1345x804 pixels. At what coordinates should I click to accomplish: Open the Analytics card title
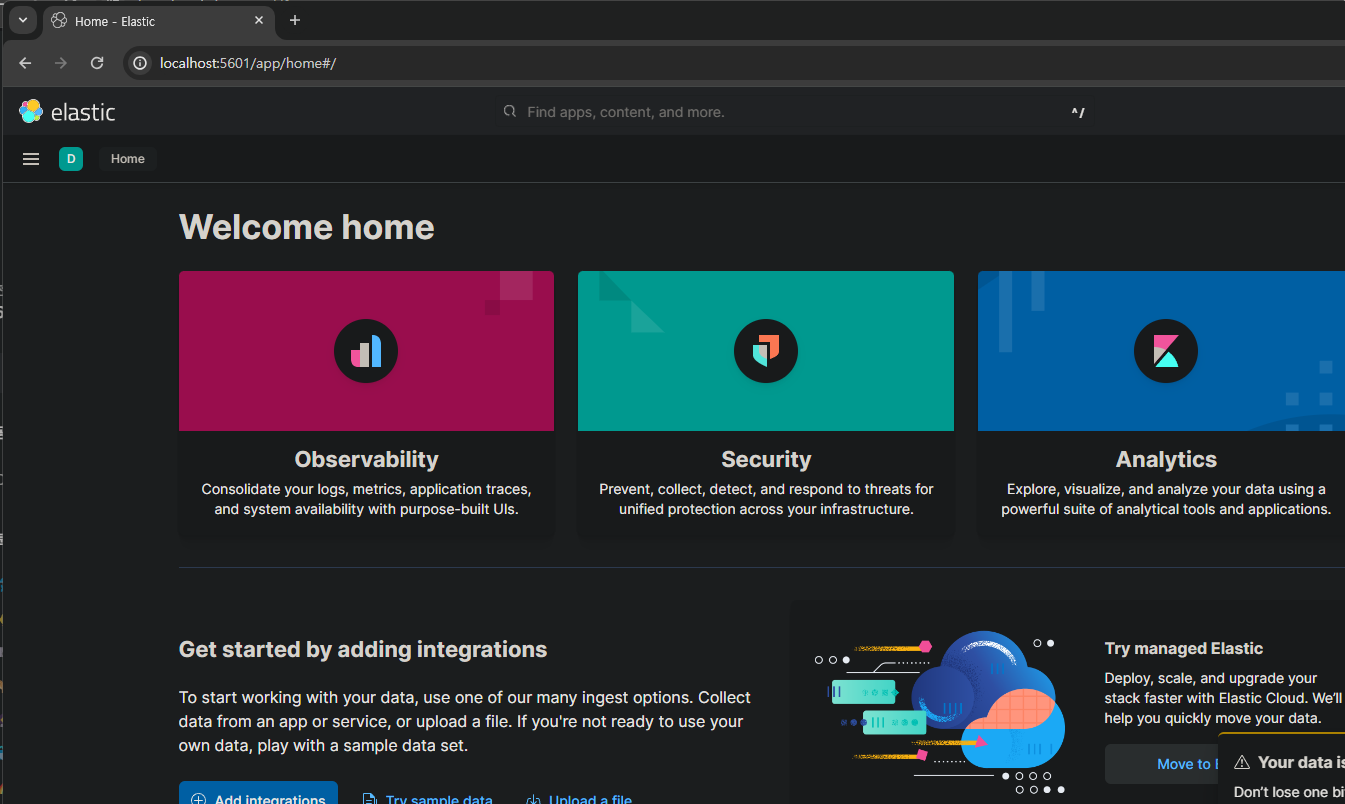(x=1166, y=459)
